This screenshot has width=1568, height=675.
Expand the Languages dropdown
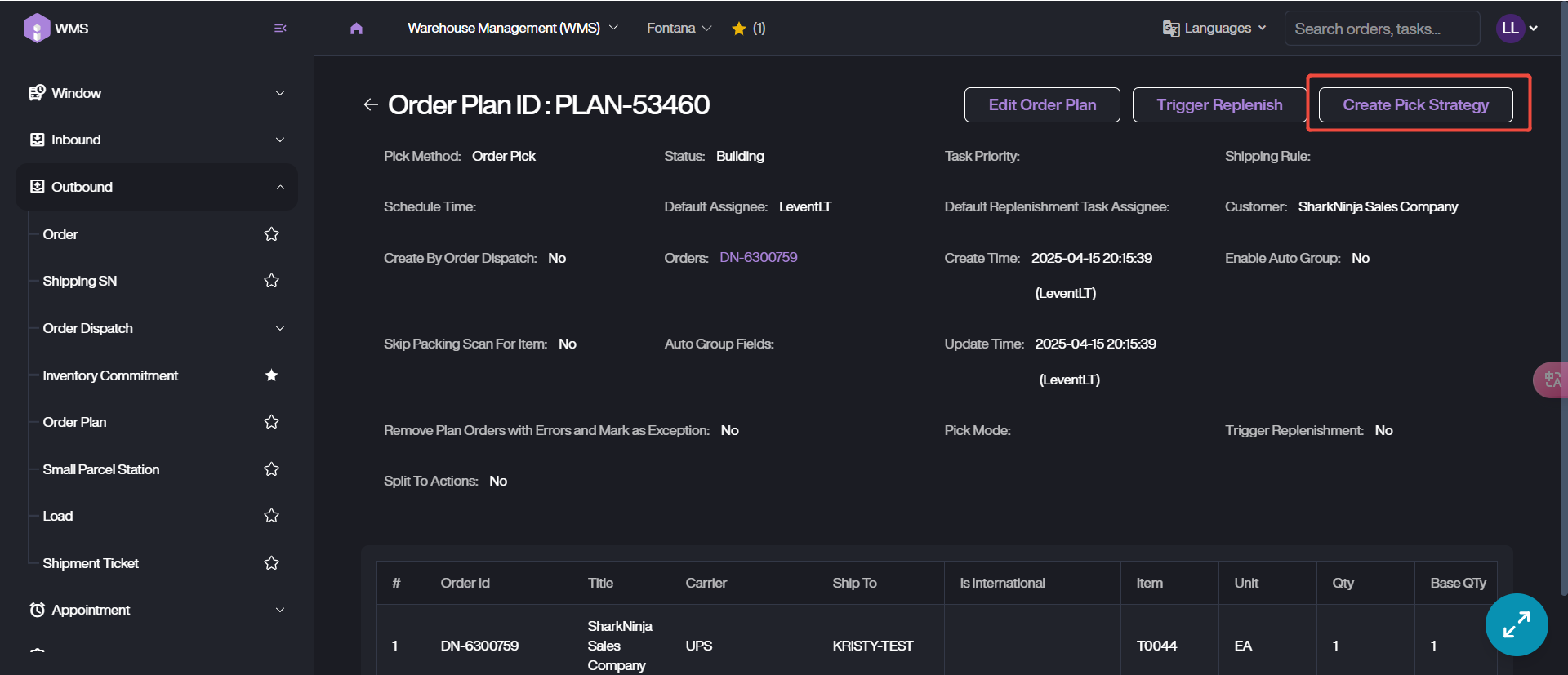click(x=1214, y=29)
